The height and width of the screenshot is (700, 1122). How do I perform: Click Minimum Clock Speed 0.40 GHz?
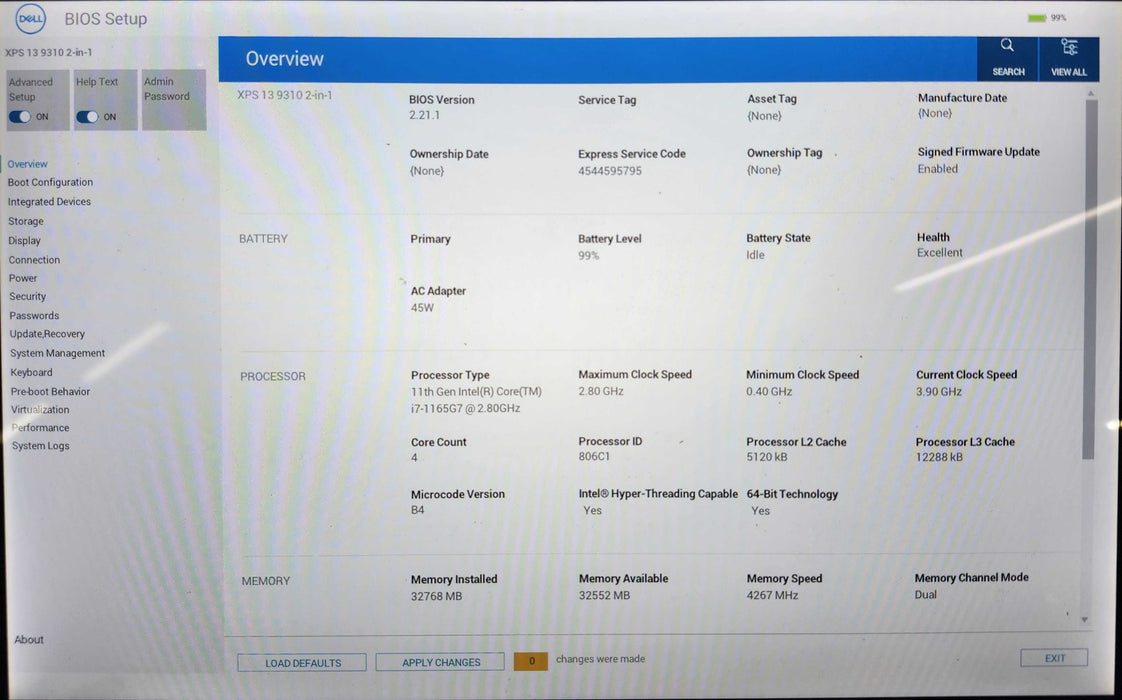pyautogui.click(x=769, y=392)
